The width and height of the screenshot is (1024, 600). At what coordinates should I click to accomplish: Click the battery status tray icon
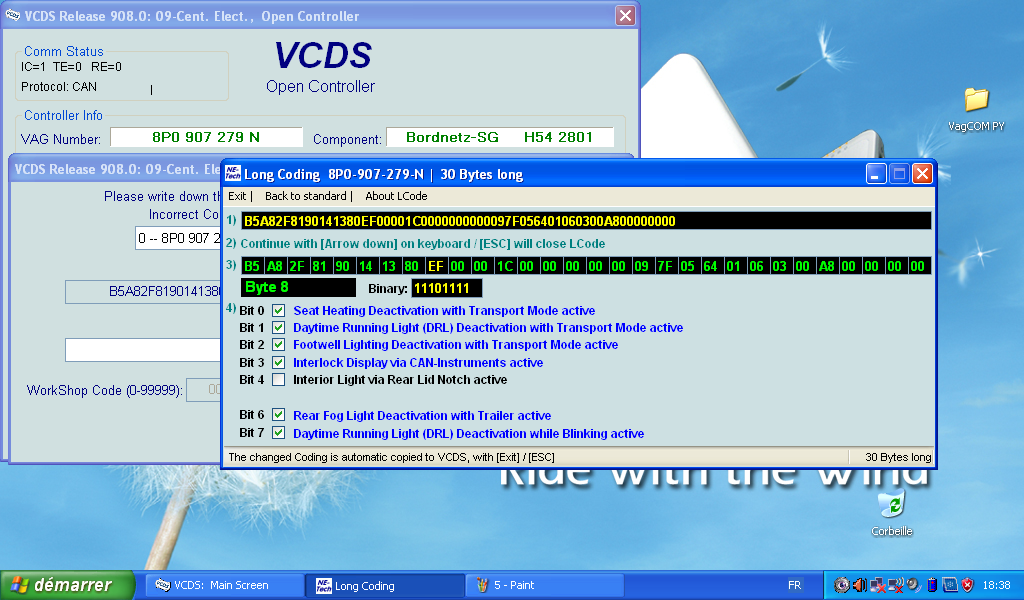coord(932,585)
